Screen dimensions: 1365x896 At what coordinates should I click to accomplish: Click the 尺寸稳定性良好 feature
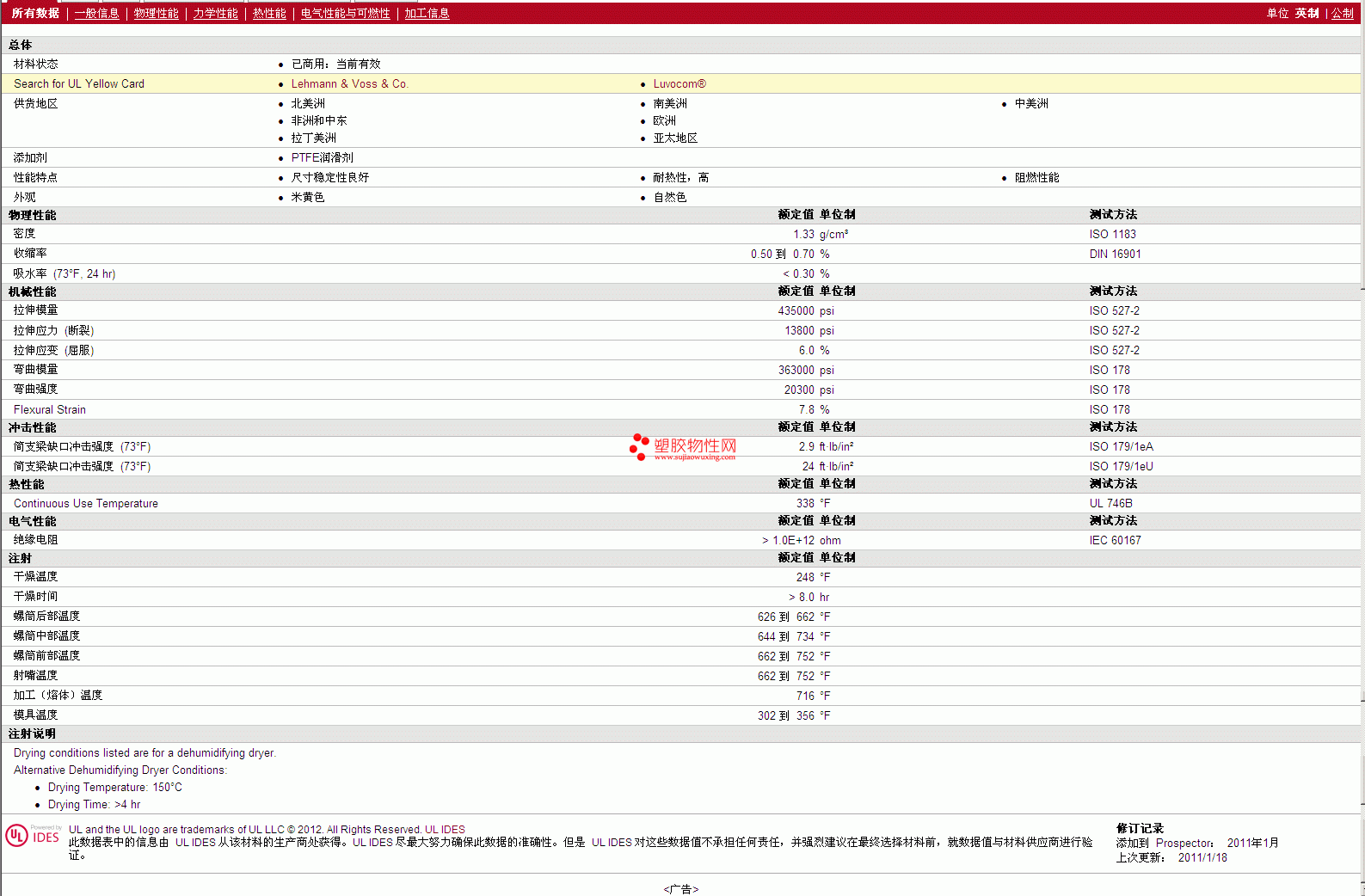point(329,177)
